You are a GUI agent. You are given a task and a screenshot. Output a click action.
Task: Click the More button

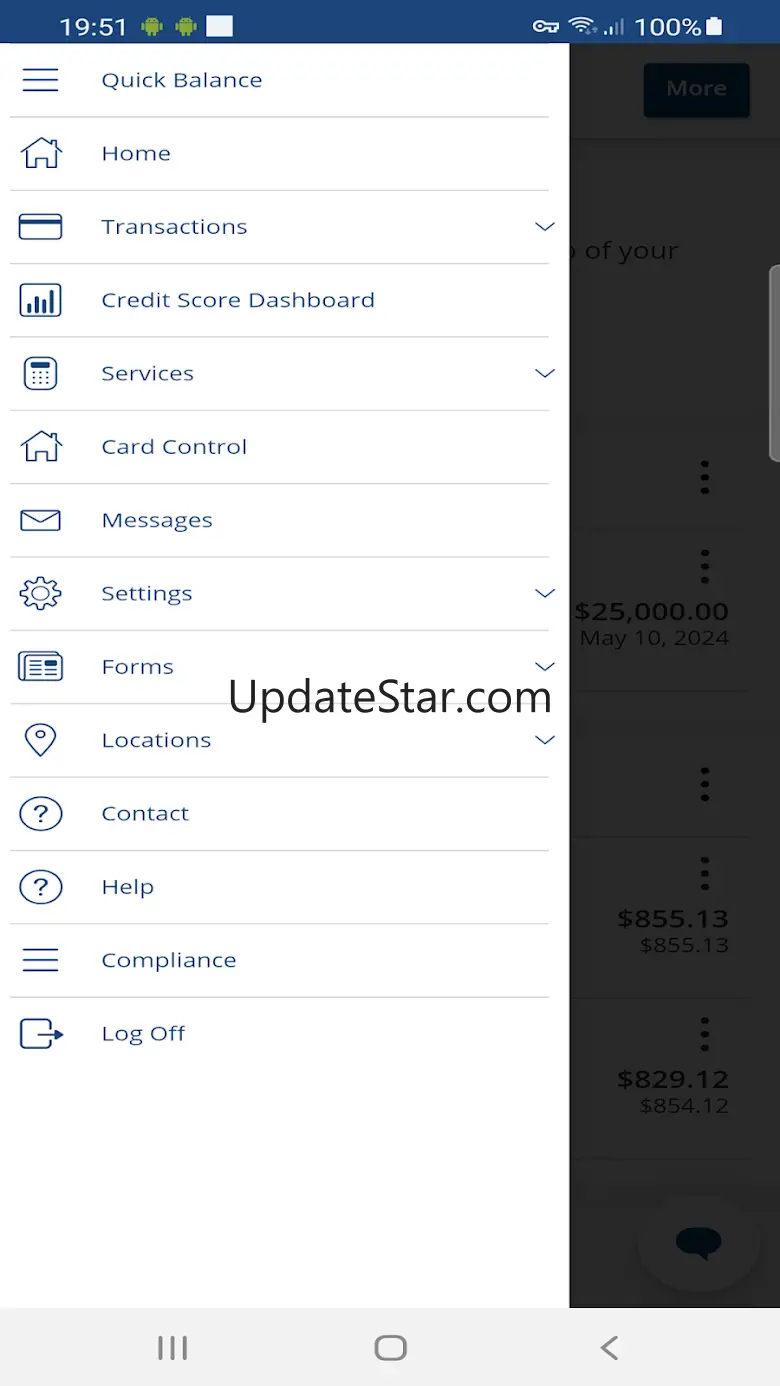coord(697,89)
